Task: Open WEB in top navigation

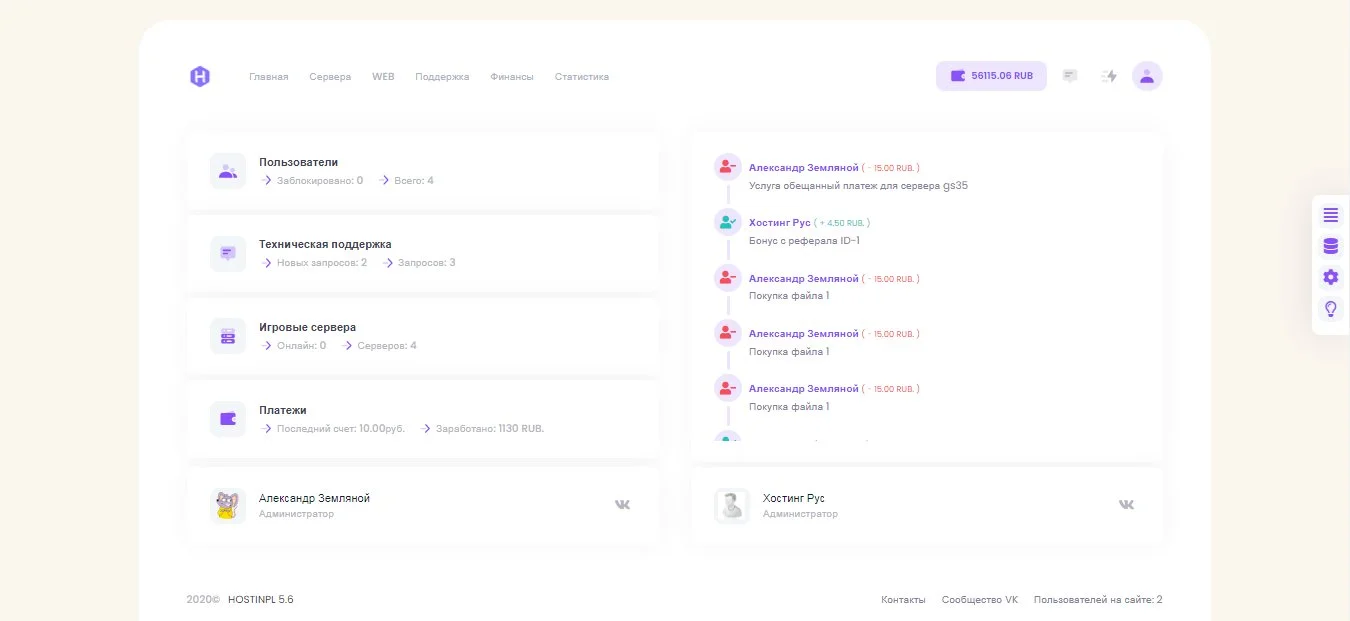Action: [x=383, y=77]
